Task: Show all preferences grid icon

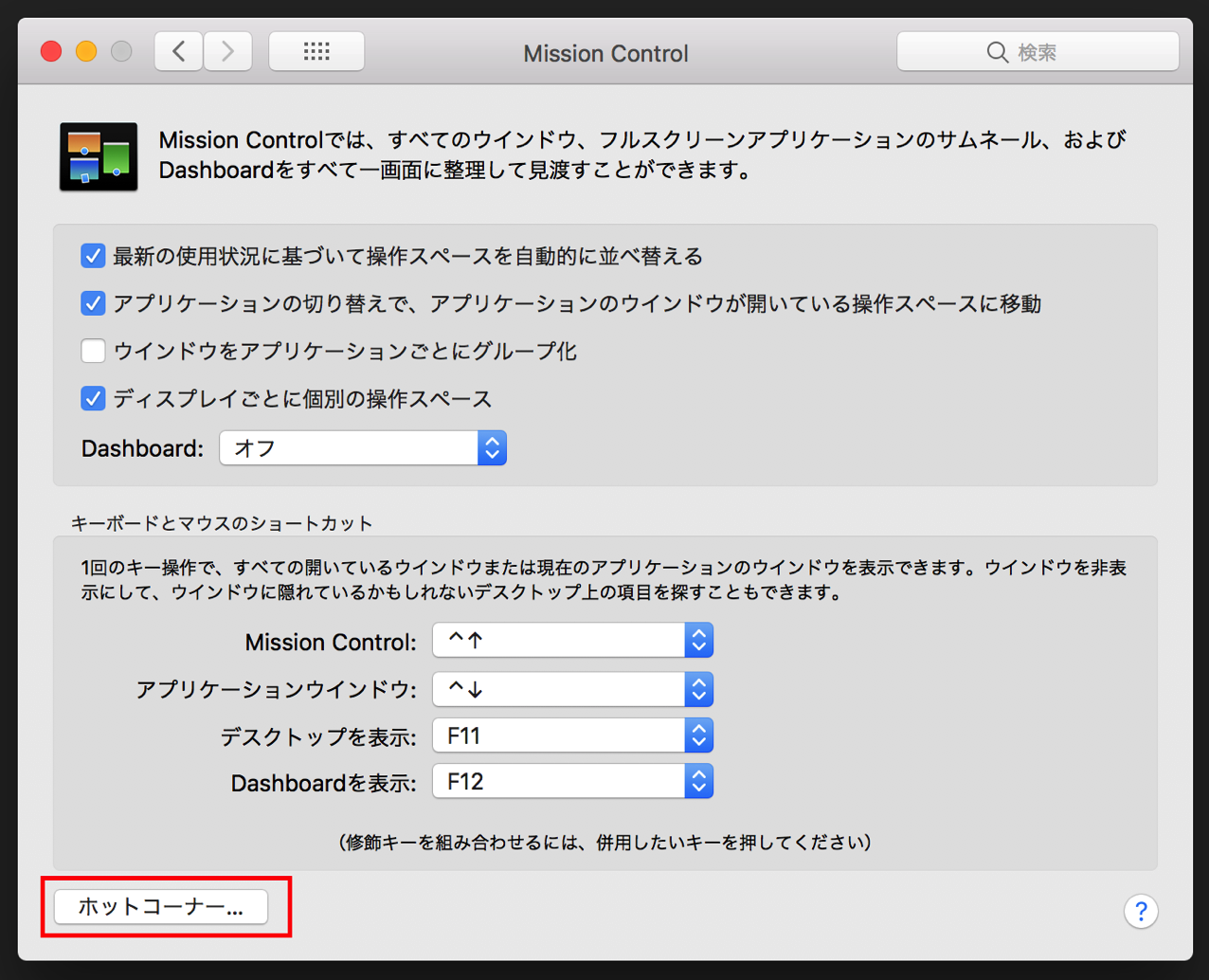Action: click(316, 51)
